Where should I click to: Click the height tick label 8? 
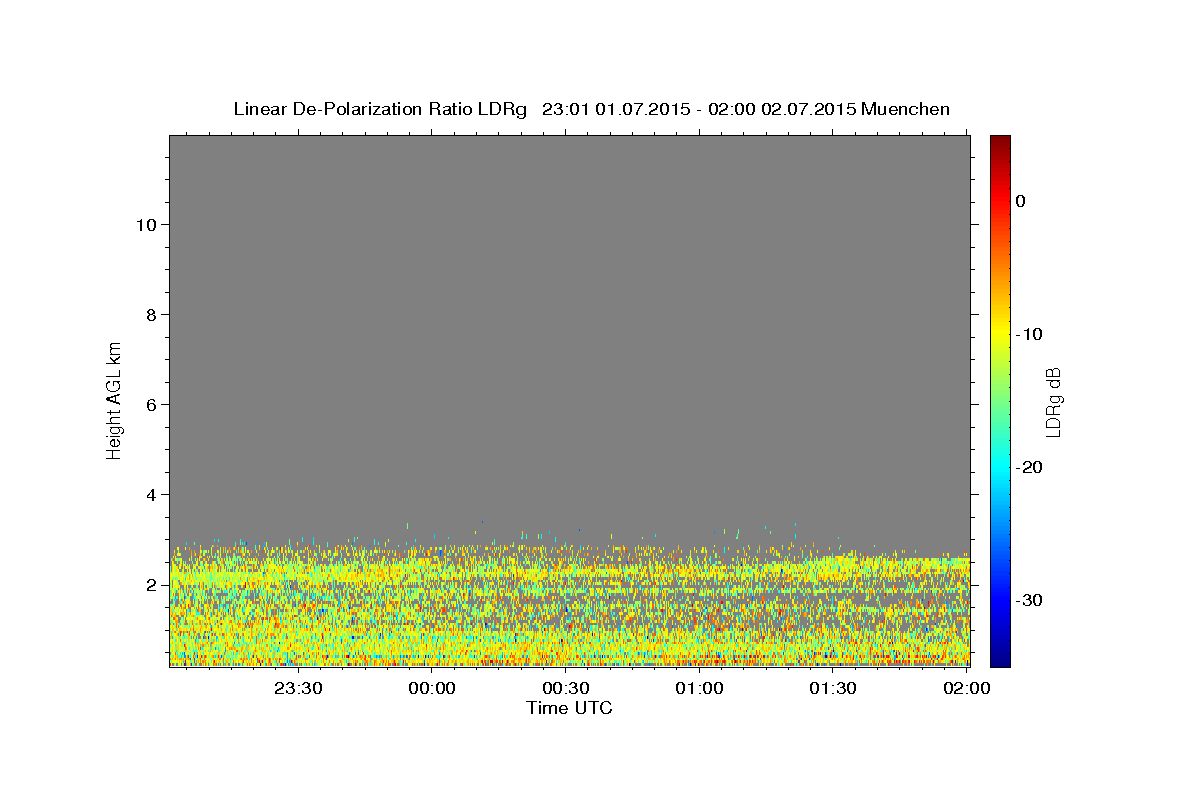click(152, 314)
